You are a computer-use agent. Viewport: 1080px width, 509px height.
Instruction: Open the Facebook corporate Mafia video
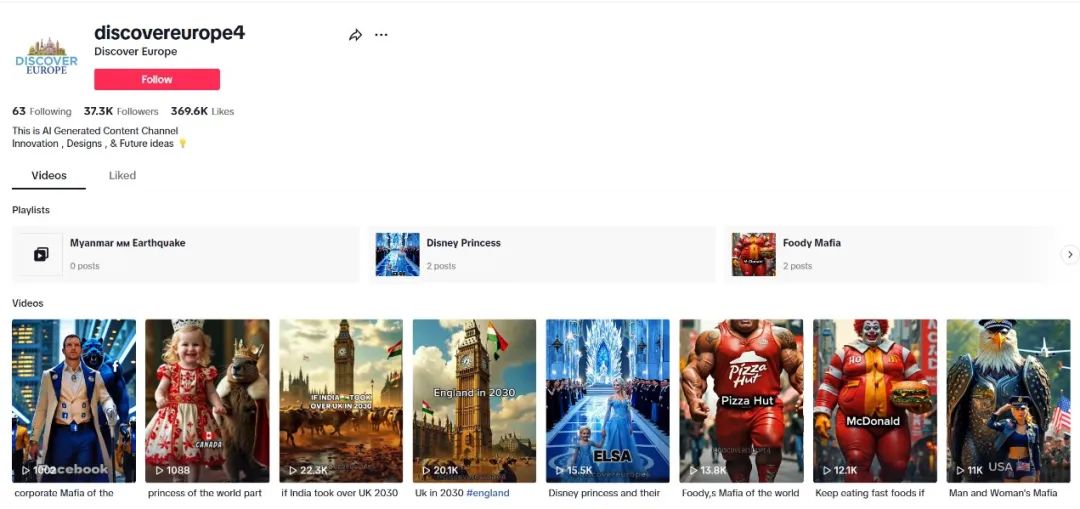(x=73, y=400)
